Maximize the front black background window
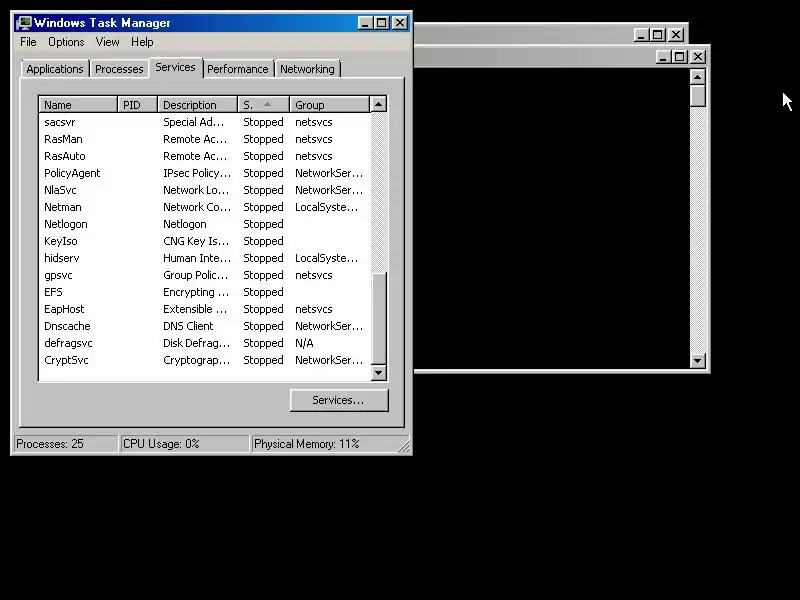The height and width of the screenshot is (600, 800). 680,57
